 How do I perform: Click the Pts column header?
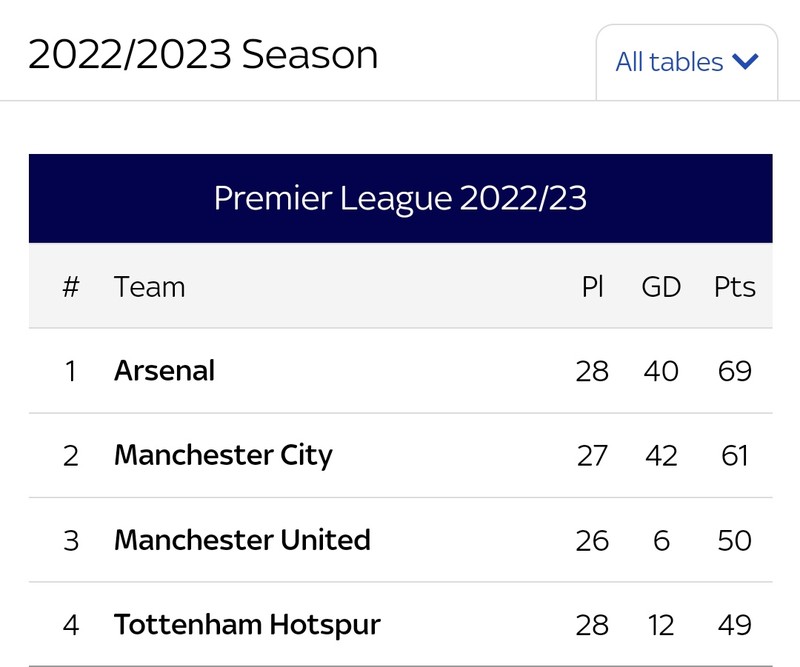[735, 287]
